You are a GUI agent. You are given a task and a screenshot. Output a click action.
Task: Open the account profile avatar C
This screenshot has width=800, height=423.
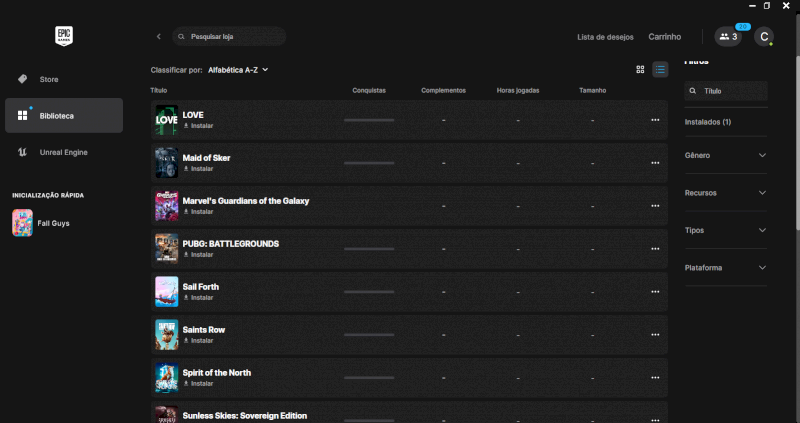(x=764, y=37)
